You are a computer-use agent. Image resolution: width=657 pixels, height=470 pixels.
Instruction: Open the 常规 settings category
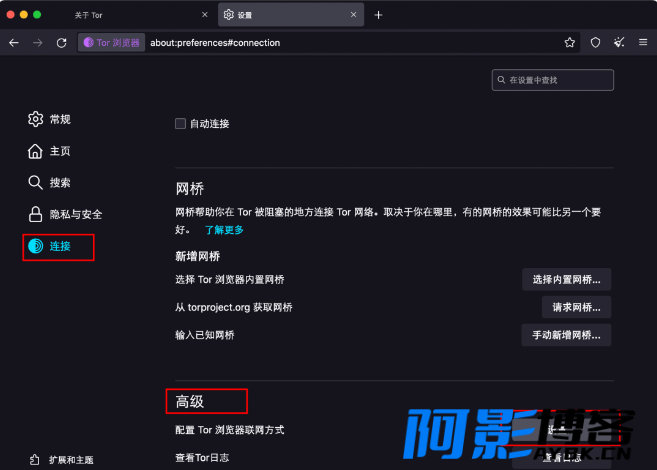[49, 119]
